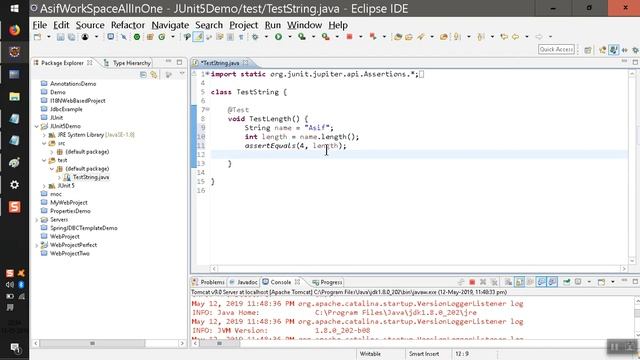Click the Clear Console icon

pyautogui.click(x=508, y=282)
